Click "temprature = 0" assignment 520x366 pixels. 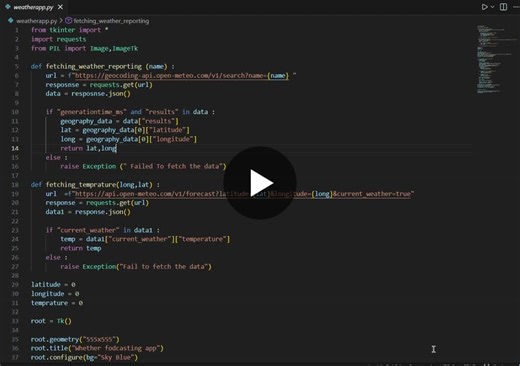point(57,303)
